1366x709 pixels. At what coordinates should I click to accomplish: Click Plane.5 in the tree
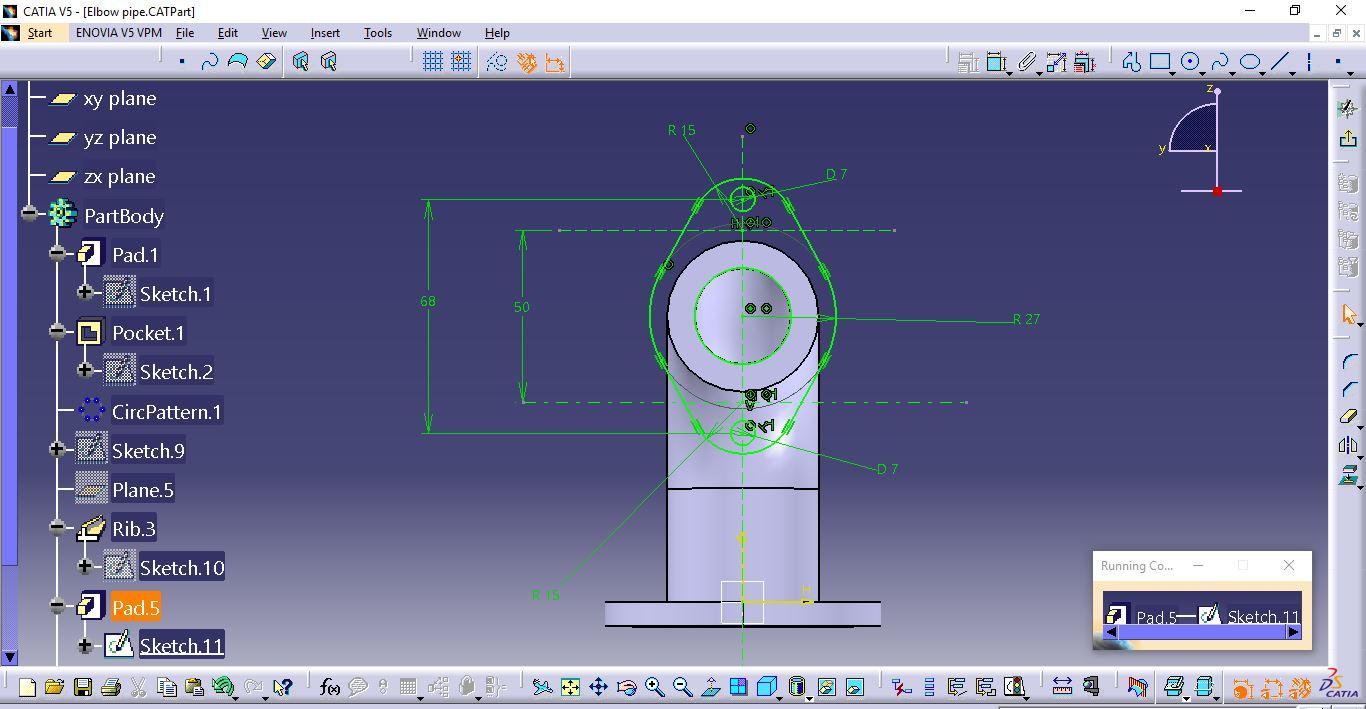click(142, 490)
